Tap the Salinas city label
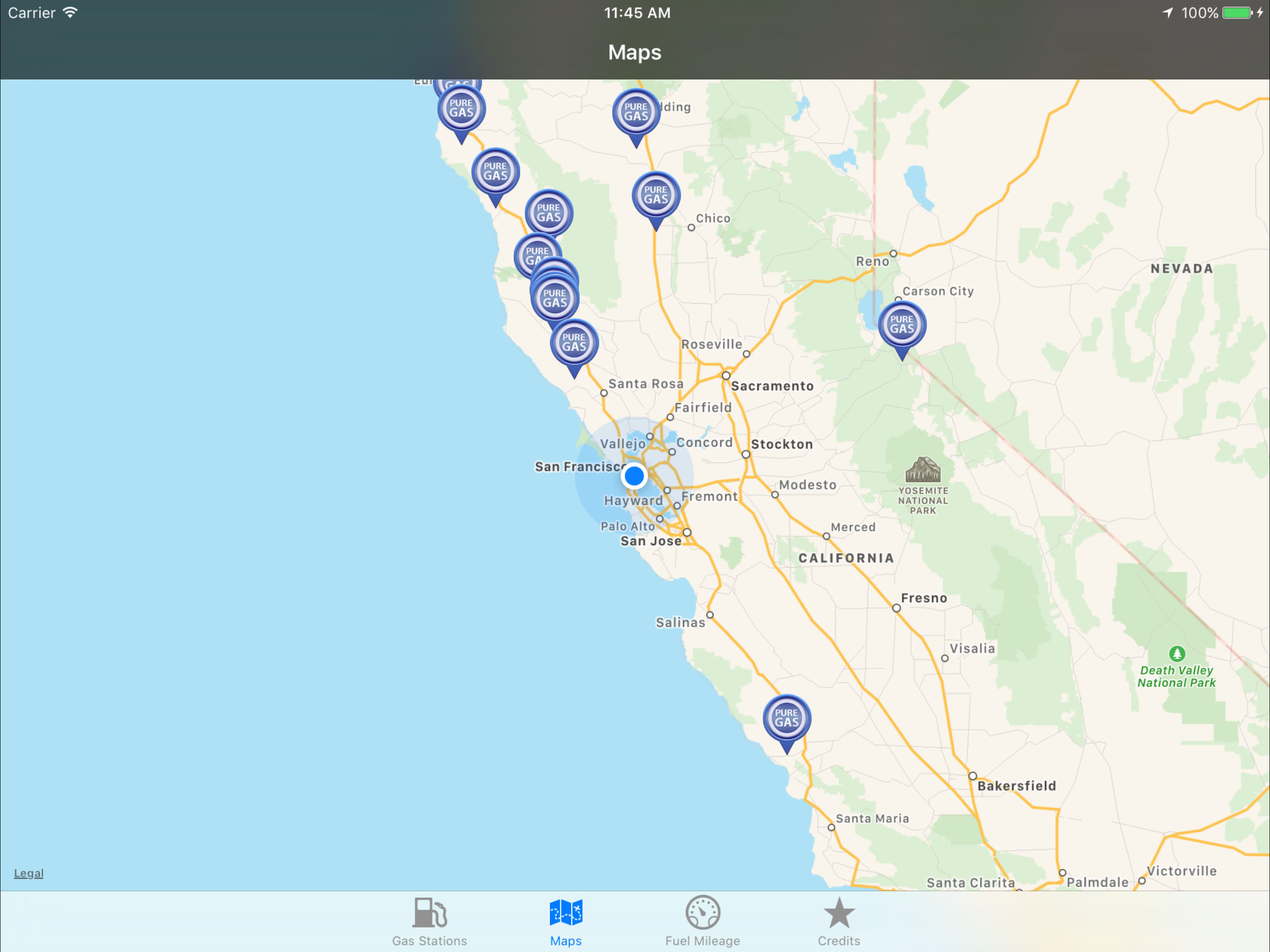This screenshot has height=952, width=1270. pyautogui.click(x=681, y=622)
